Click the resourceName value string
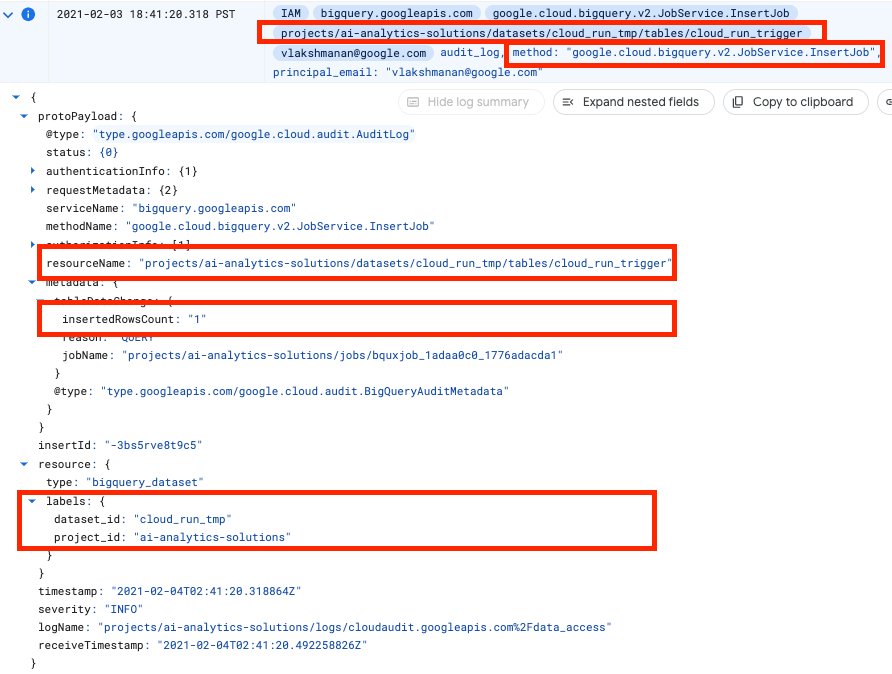This screenshot has height=674, width=892. (406, 263)
